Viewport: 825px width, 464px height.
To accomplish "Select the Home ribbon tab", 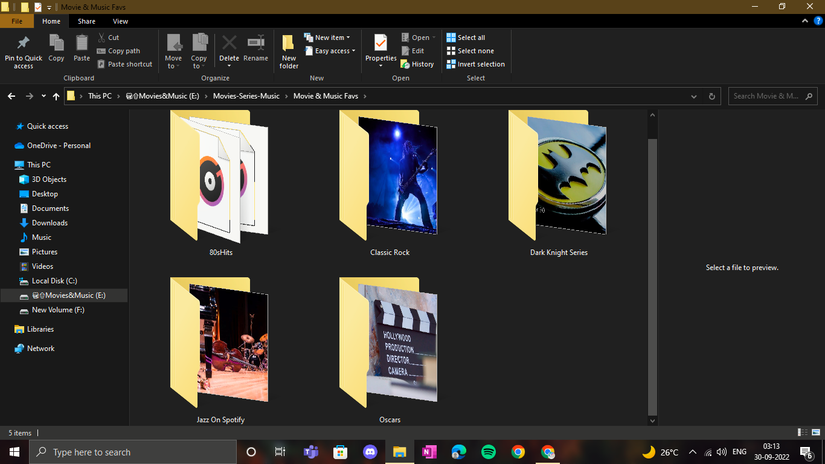I will (x=51, y=21).
